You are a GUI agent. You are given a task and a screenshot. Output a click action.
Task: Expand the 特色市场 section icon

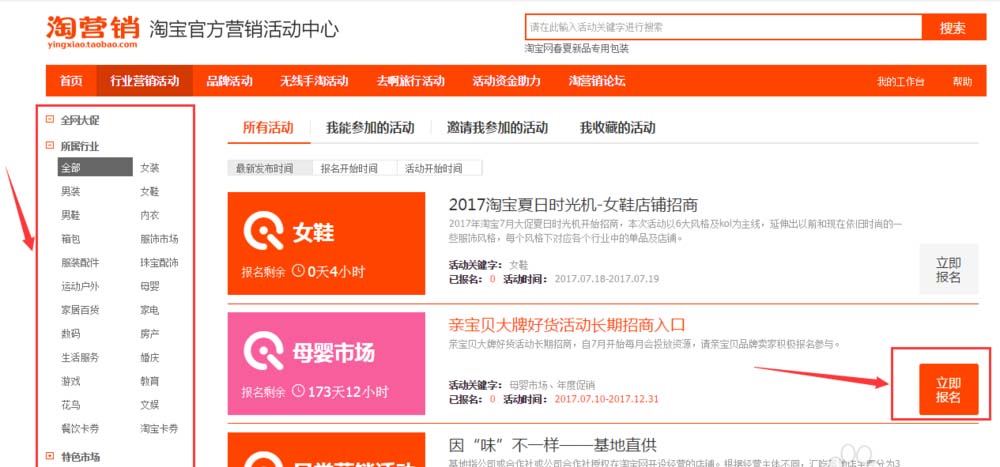(x=50, y=456)
